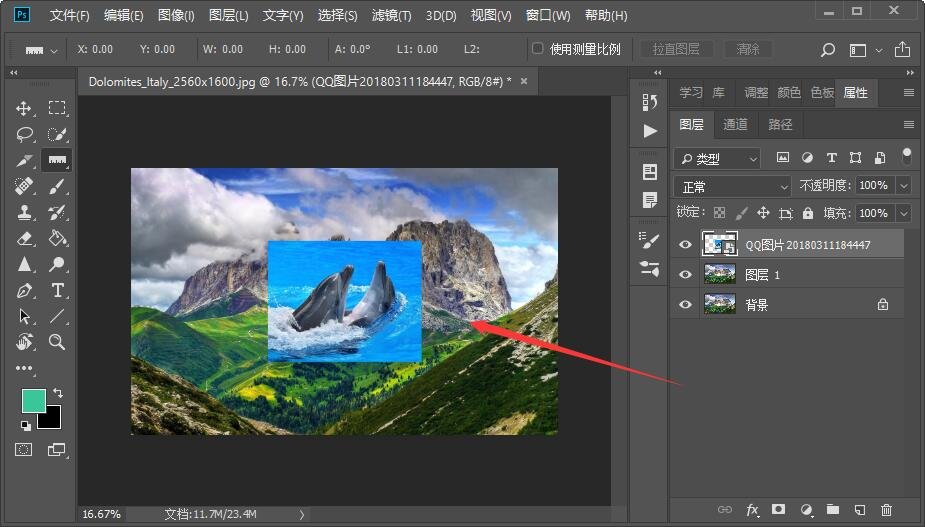This screenshot has height=527, width=925.
Task: Select the Sharpen/Blur triangle tool
Action: pos(24,264)
